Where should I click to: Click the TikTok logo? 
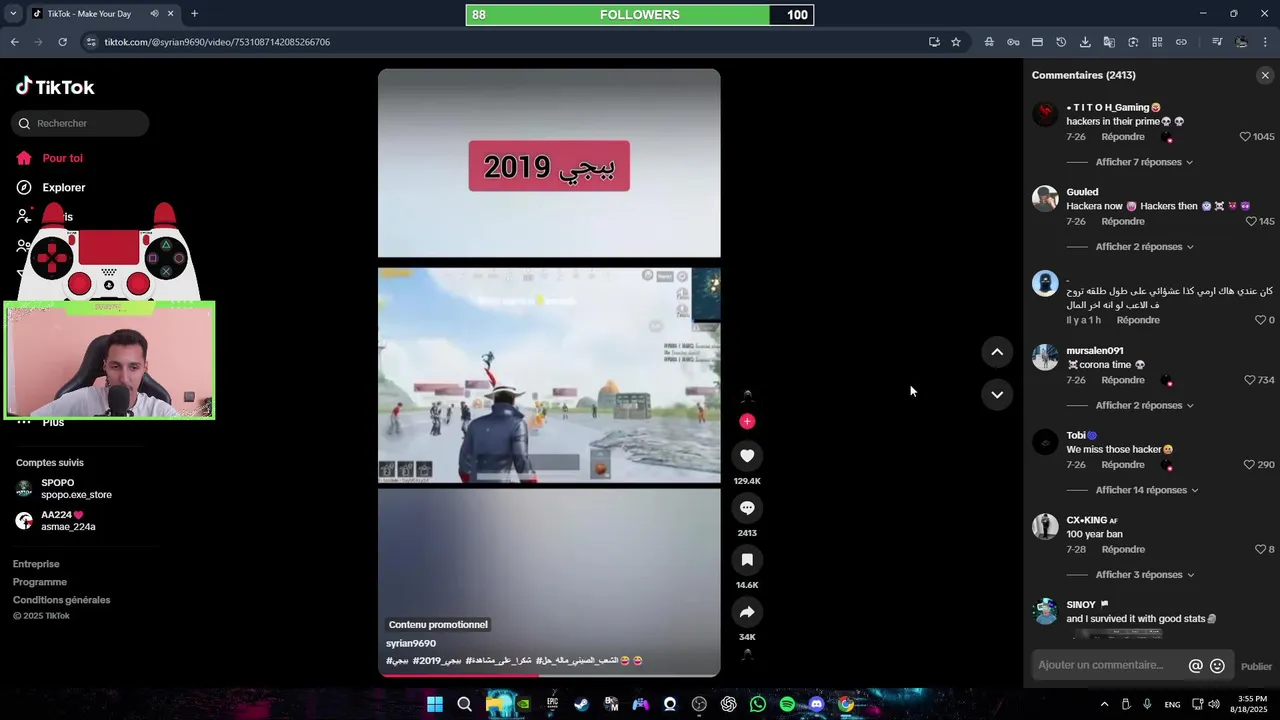point(55,87)
